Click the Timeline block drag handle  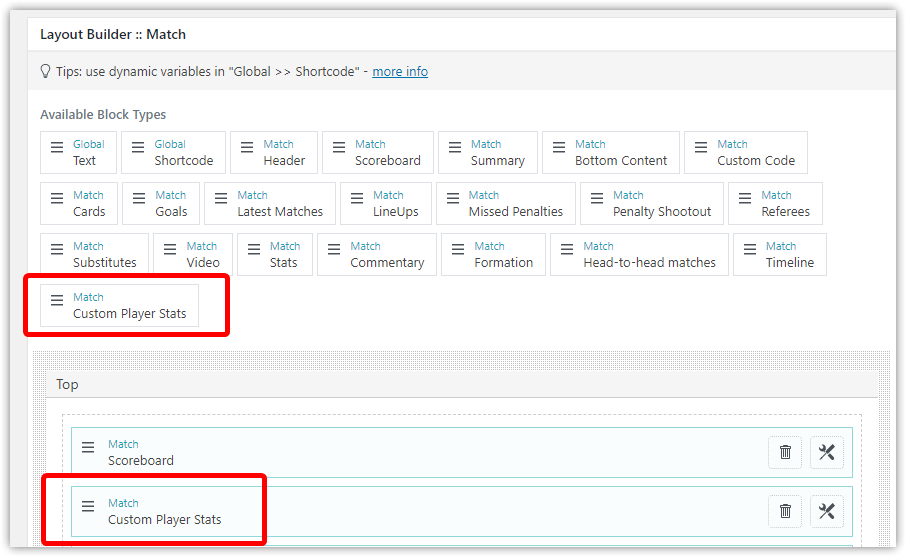point(749,249)
